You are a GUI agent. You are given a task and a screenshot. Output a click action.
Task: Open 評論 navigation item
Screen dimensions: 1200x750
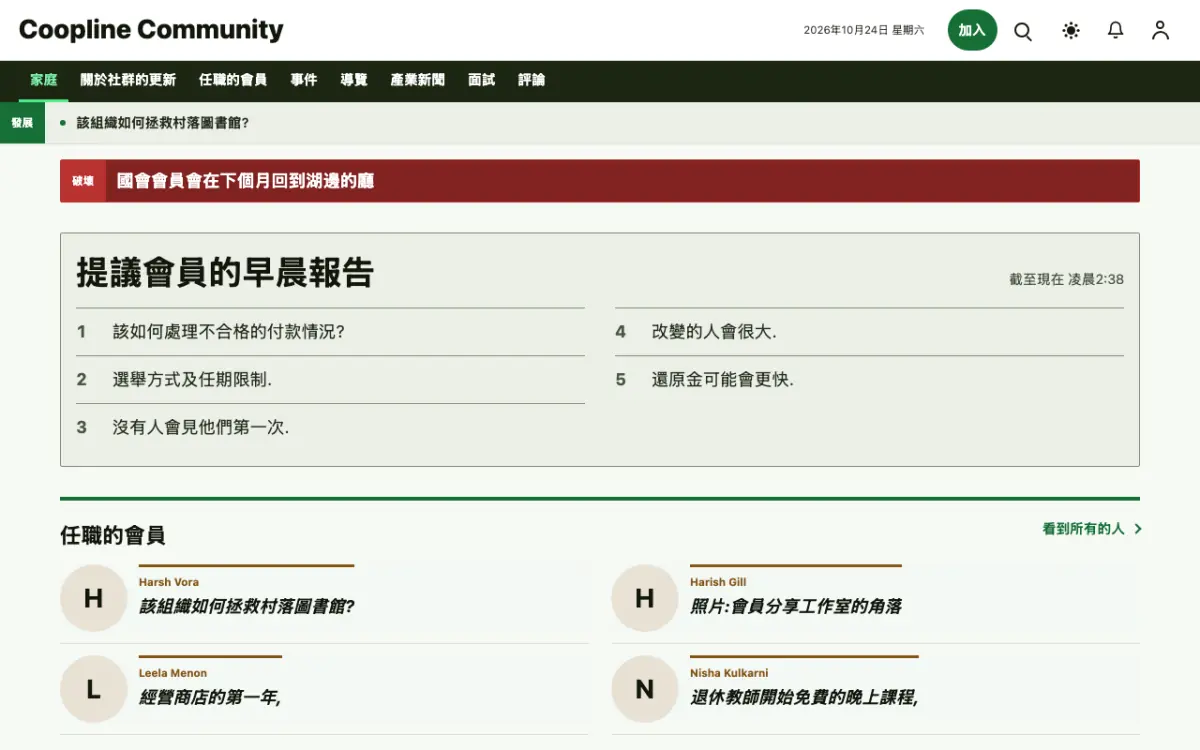click(x=532, y=80)
